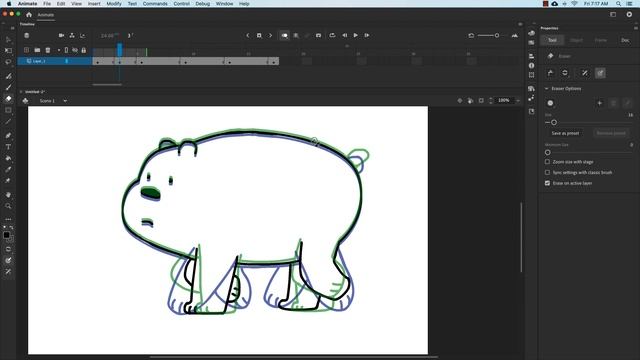
Task: Open the Insert menu
Action: click(x=94, y=4)
